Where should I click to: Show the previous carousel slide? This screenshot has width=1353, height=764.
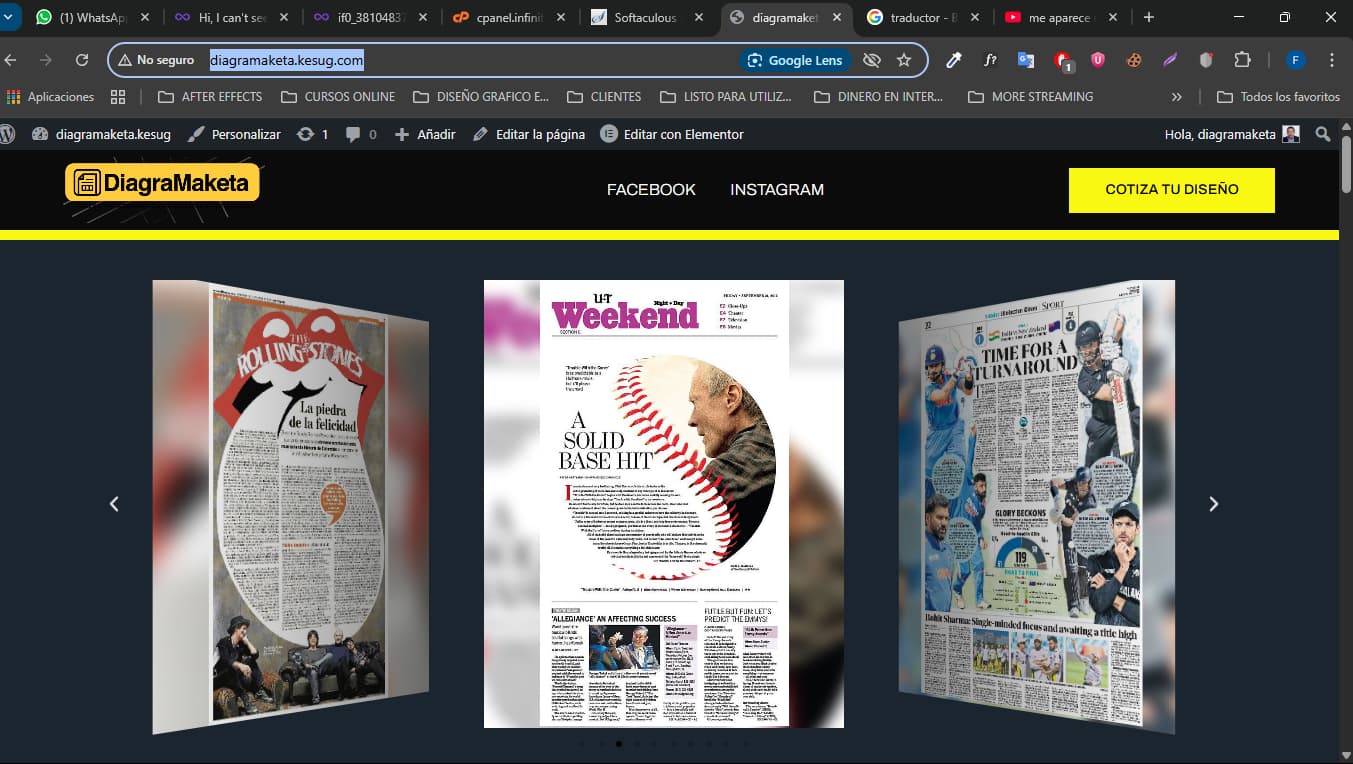[114, 504]
